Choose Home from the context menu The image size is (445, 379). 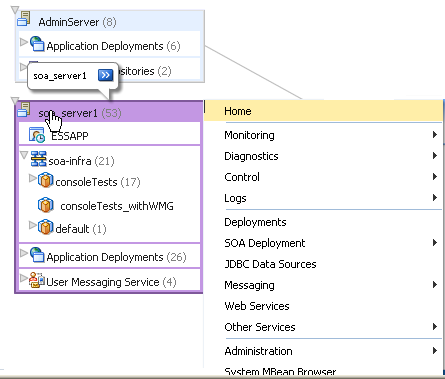click(323, 111)
